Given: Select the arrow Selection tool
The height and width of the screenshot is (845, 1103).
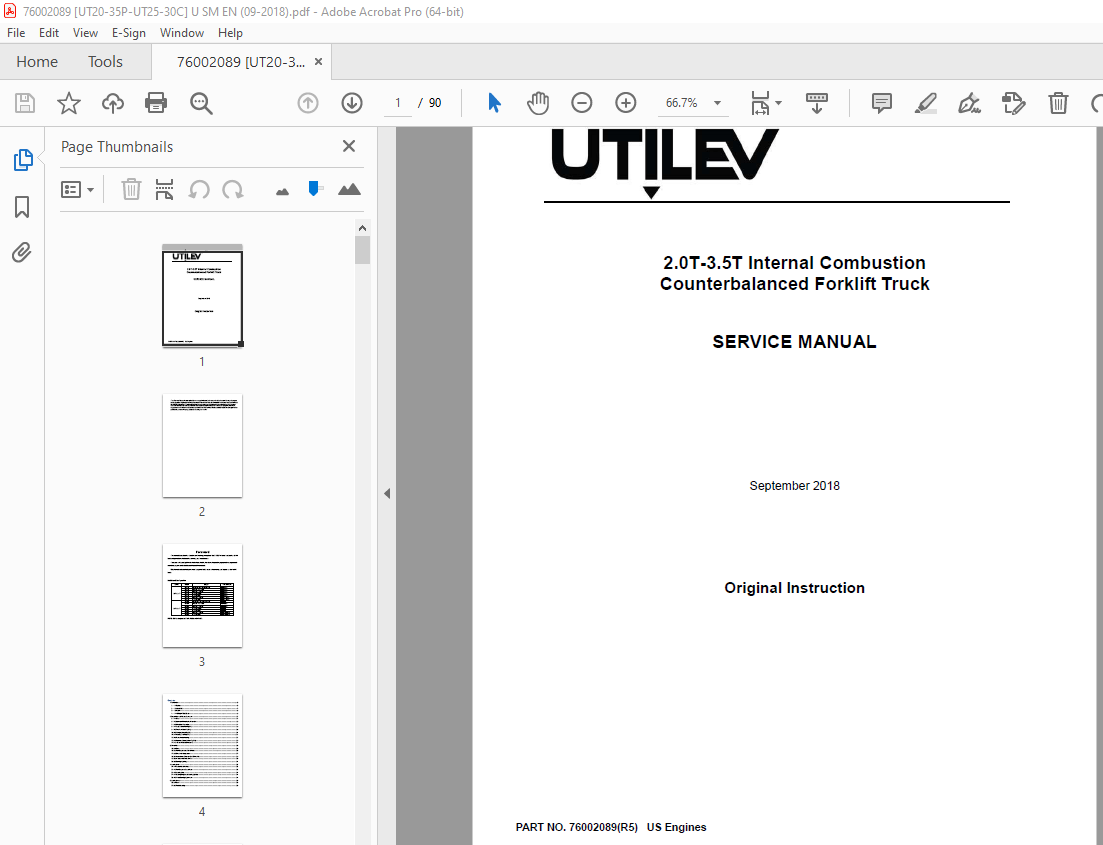Looking at the screenshot, I should (495, 103).
